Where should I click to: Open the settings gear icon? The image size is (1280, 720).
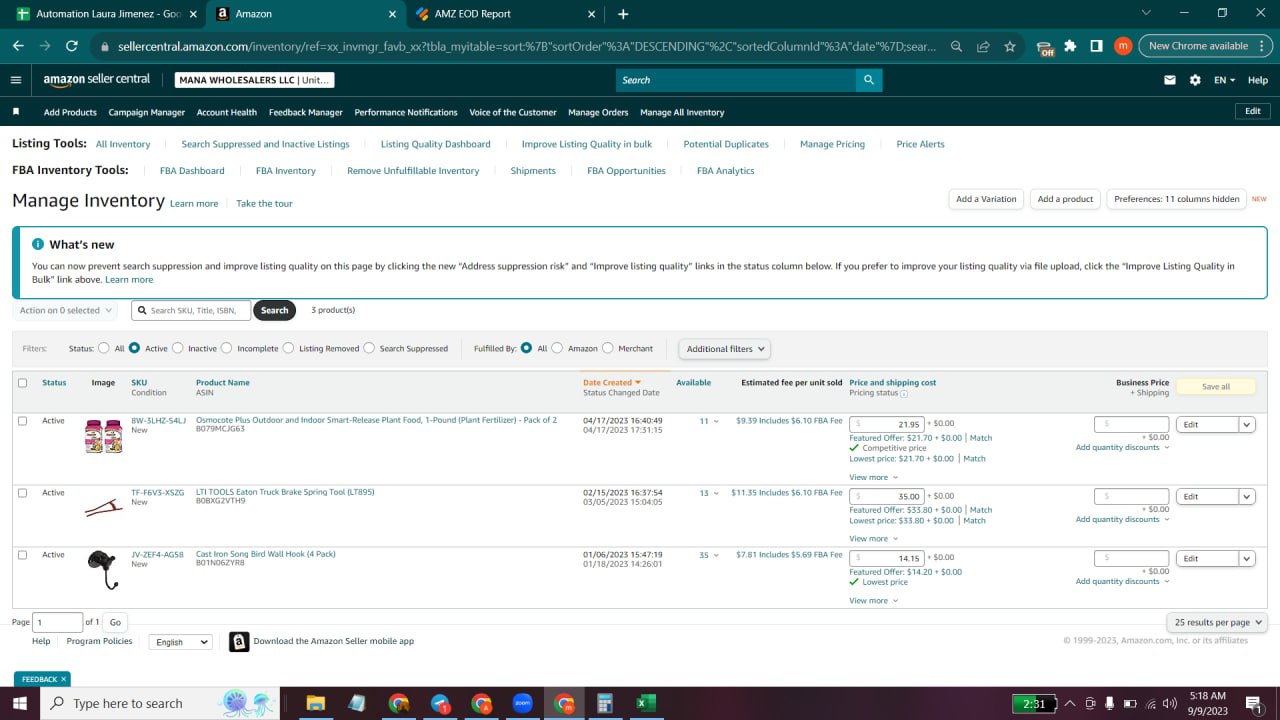click(x=1195, y=80)
